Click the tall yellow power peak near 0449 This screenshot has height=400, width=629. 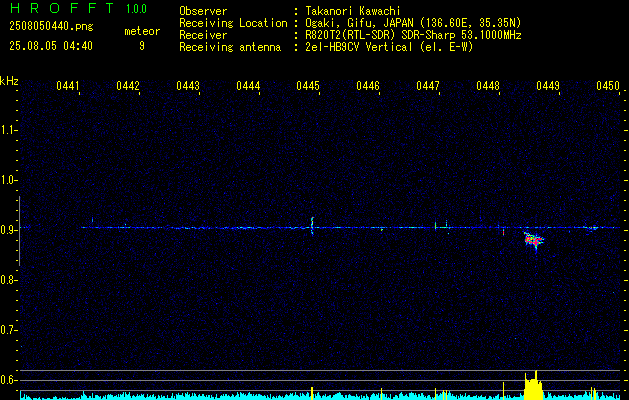(534, 385)
